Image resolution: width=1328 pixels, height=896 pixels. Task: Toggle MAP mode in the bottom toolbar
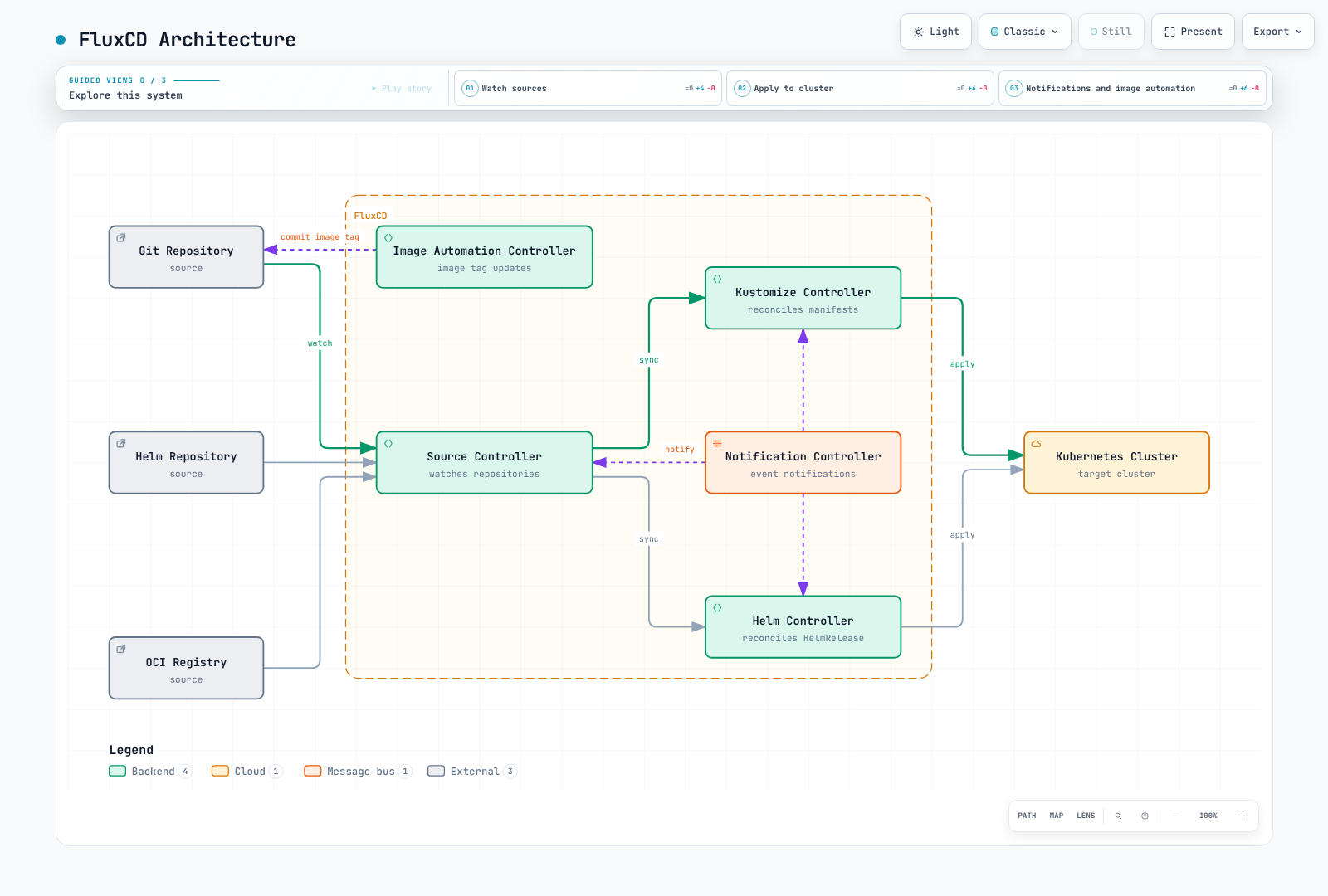point(1057,816)
